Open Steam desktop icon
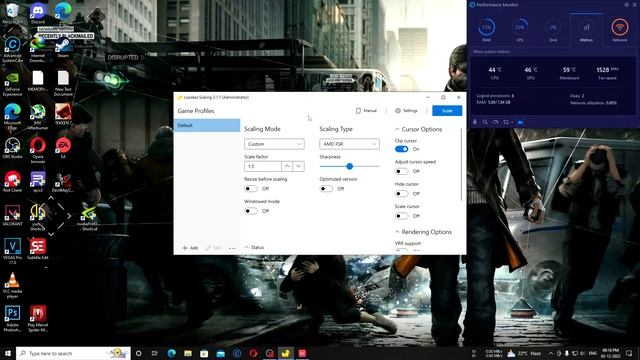The height and width of the screenshot is (360, 640). [63, 47]
